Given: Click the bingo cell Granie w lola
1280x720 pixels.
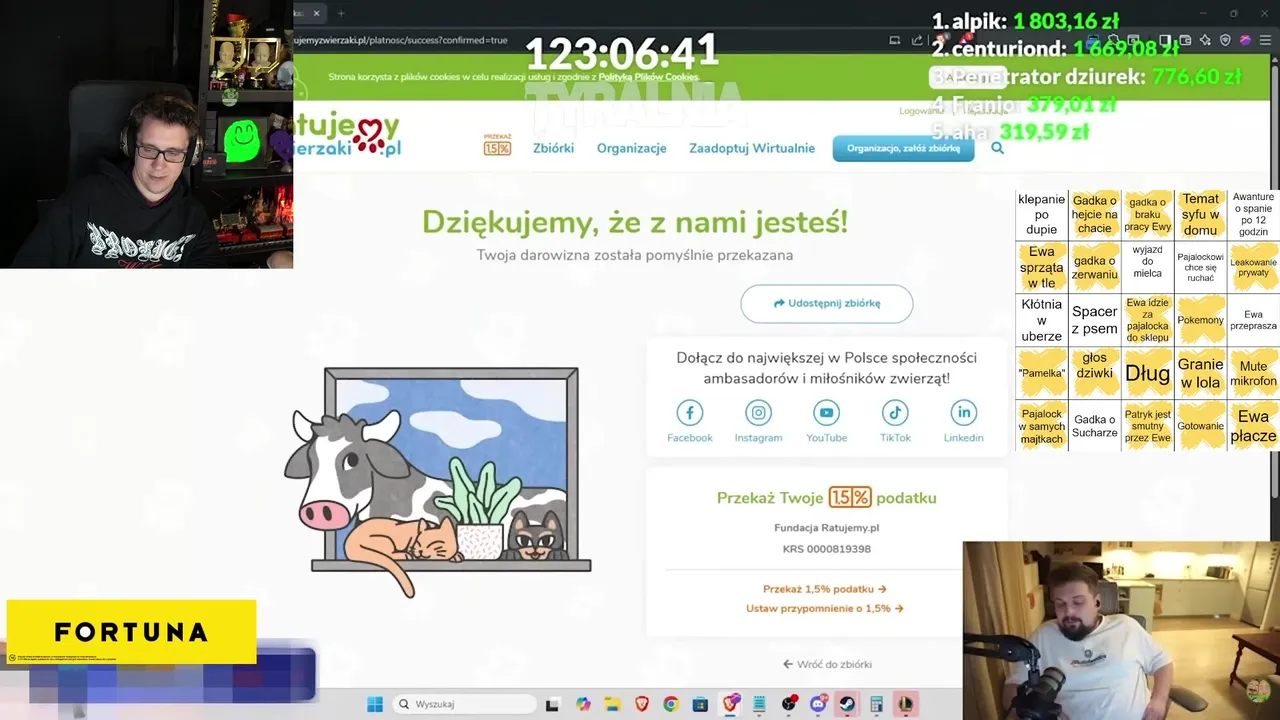Looking at the screenshot, I should tap(1200, 373).
